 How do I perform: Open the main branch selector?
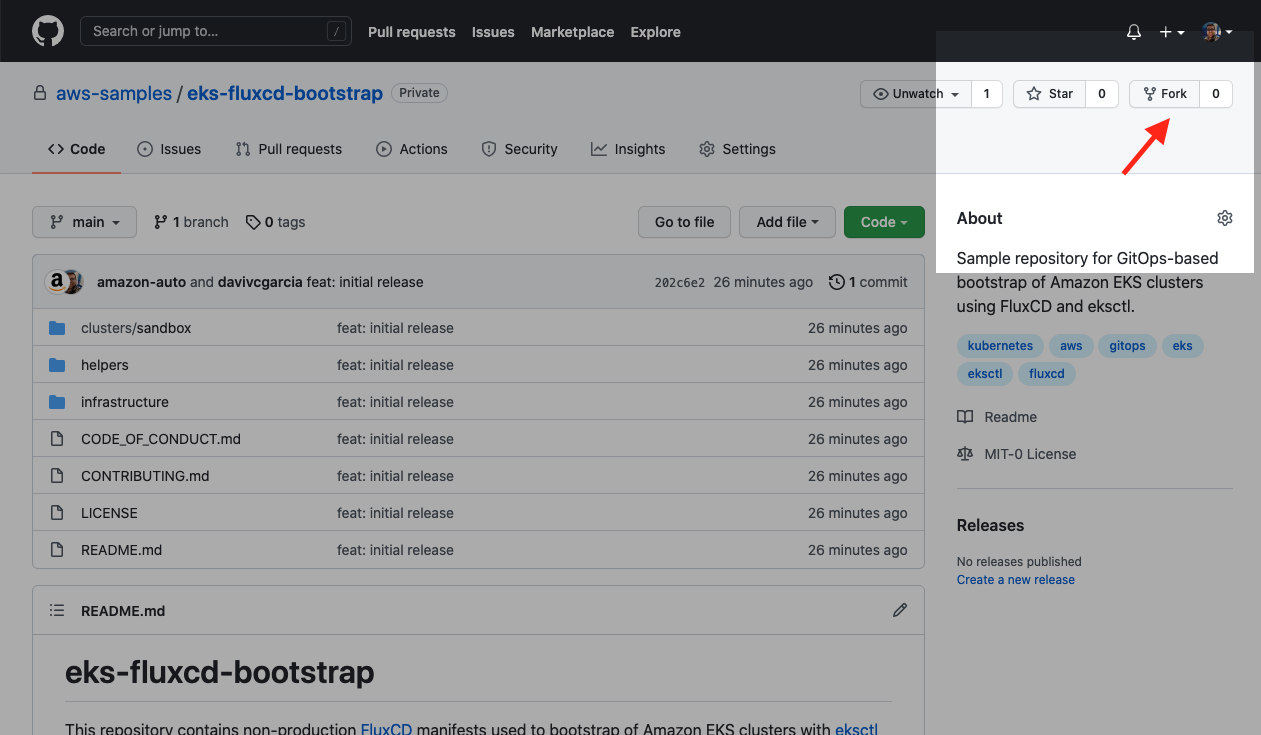coord(84,222)
